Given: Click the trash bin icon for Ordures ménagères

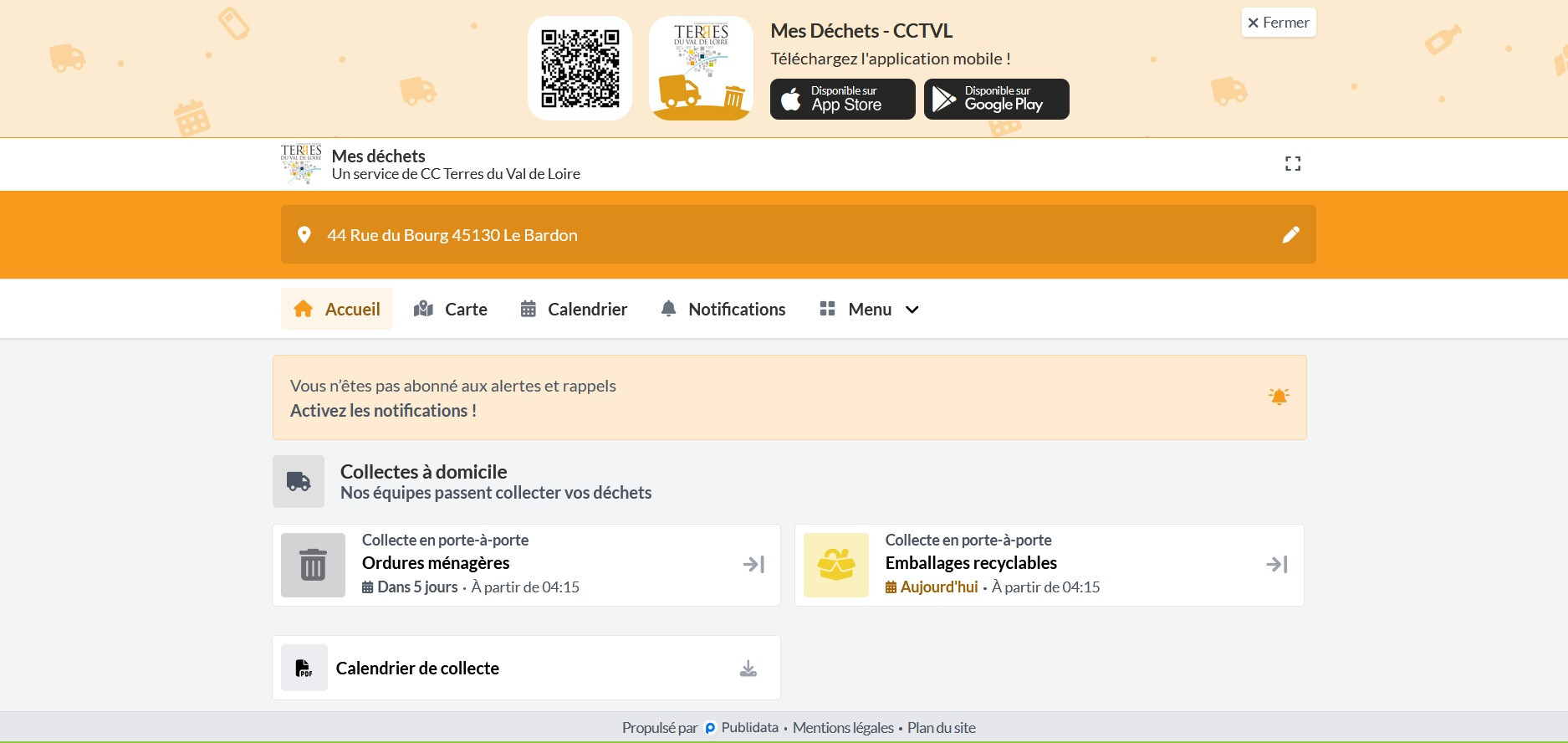Looking at the screenshot, I should [313, 565].
